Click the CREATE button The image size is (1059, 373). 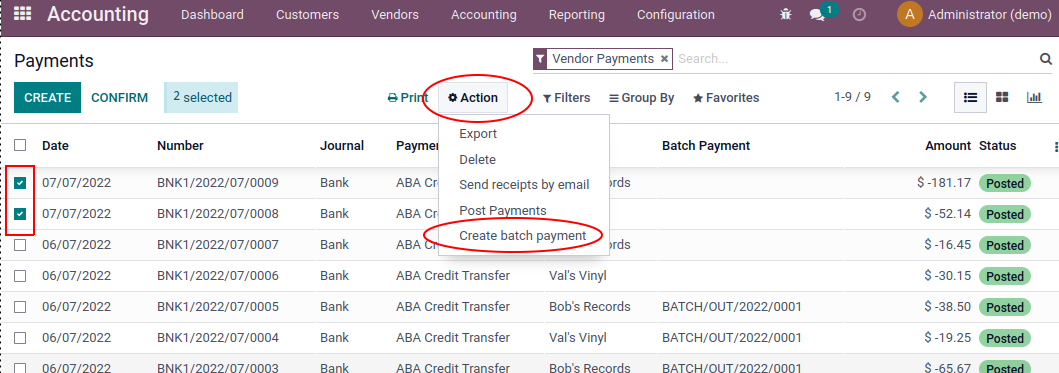point(47,97)
